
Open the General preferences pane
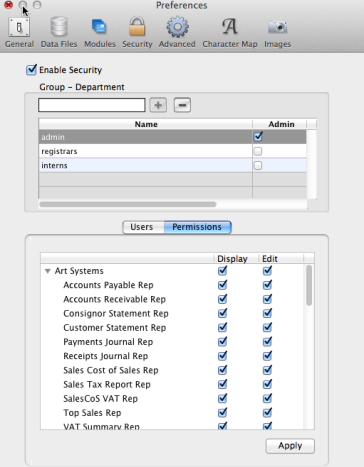(x=19, y=33)
